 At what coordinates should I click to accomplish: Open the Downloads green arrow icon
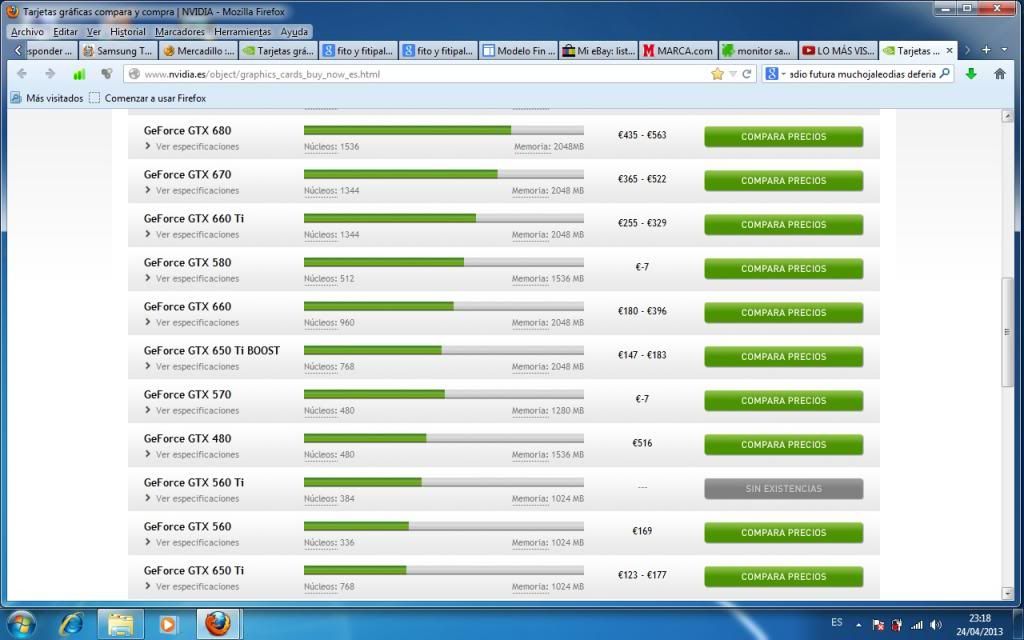(x=971, y=74)
